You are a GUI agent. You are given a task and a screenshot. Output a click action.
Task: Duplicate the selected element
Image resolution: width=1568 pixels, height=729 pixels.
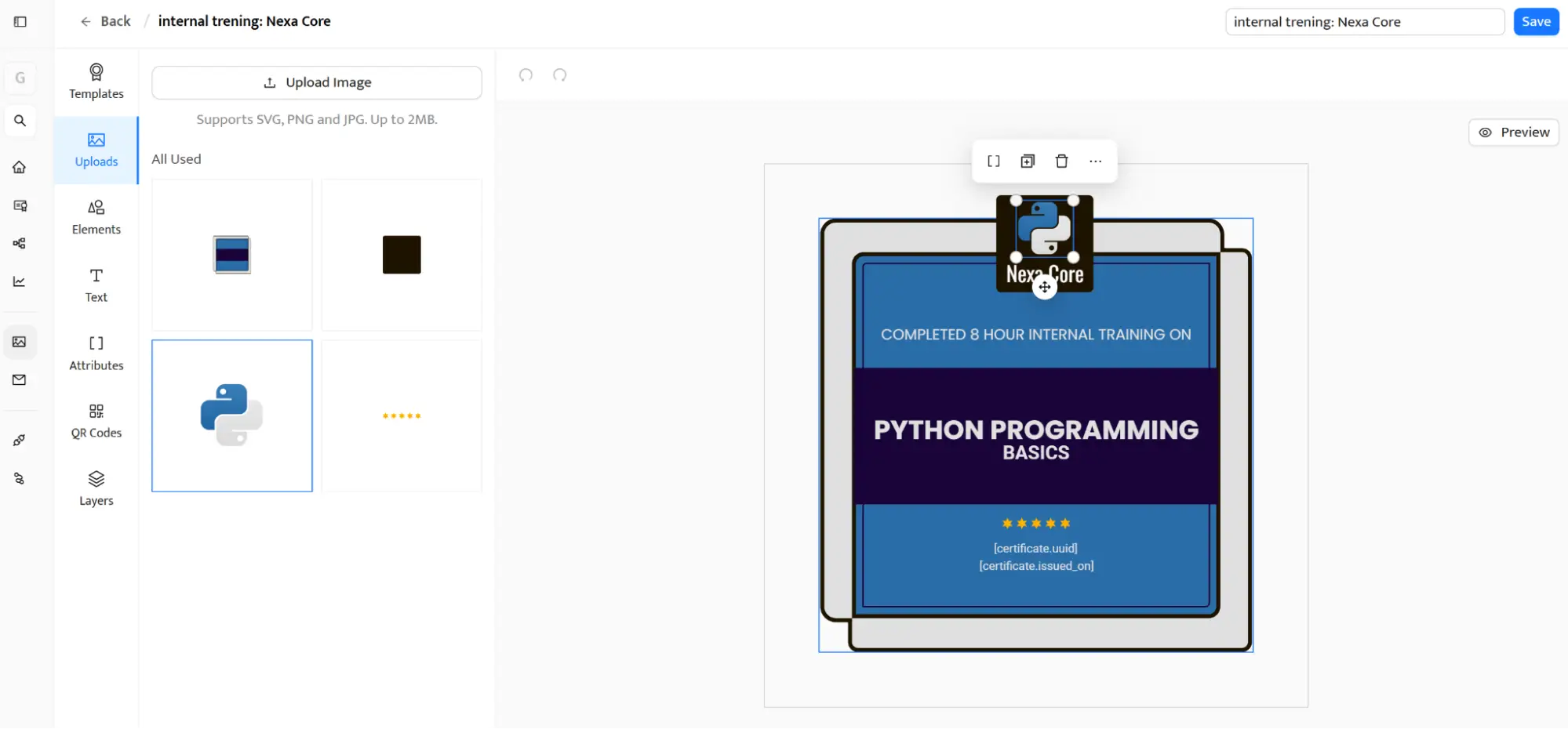click(1028, 161)
